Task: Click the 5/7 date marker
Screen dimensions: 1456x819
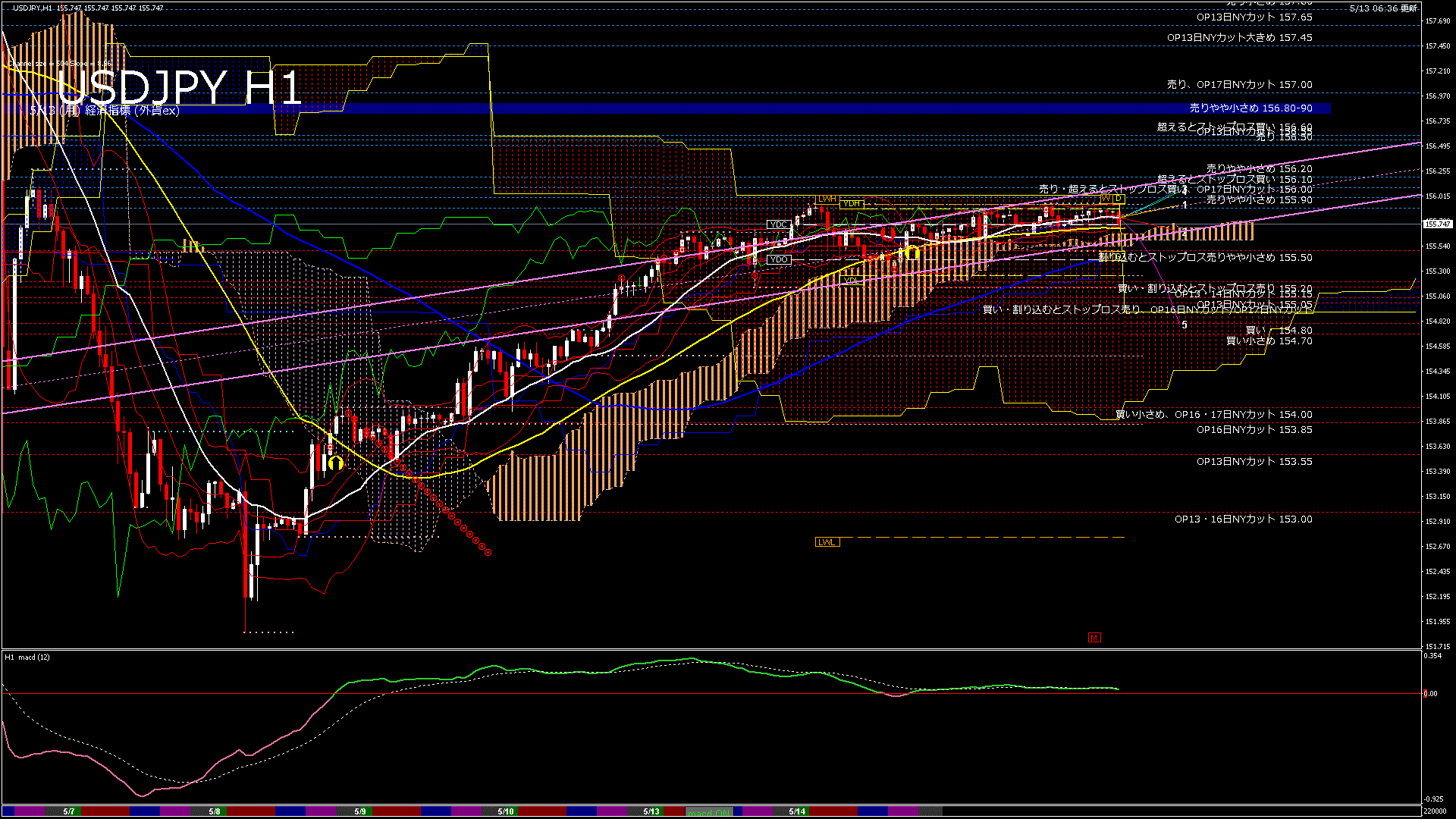Action: tap(69, 811)
